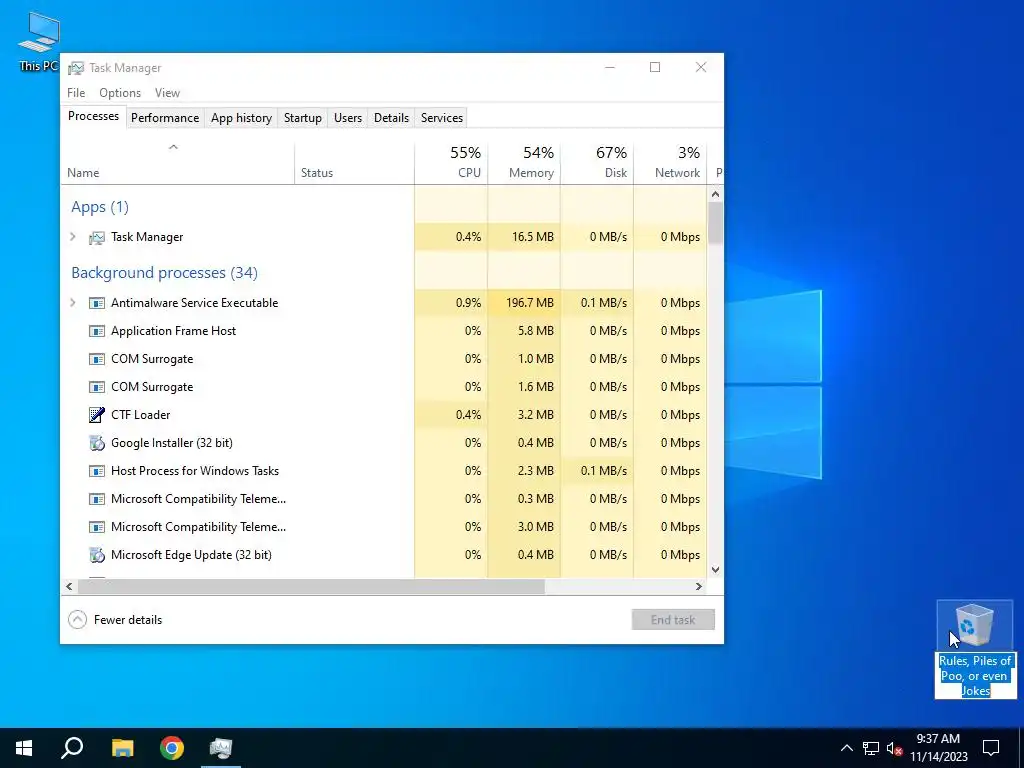This screenshot has height=768, width=1024.
Task: Select Application Frame Host process name
Action: (x=173, y=331)
